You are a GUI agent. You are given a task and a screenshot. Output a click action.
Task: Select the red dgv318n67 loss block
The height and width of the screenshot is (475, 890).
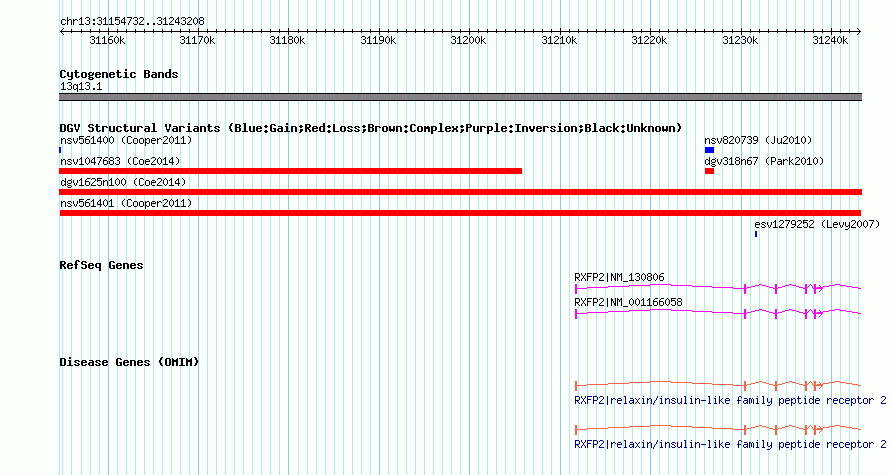710,171
